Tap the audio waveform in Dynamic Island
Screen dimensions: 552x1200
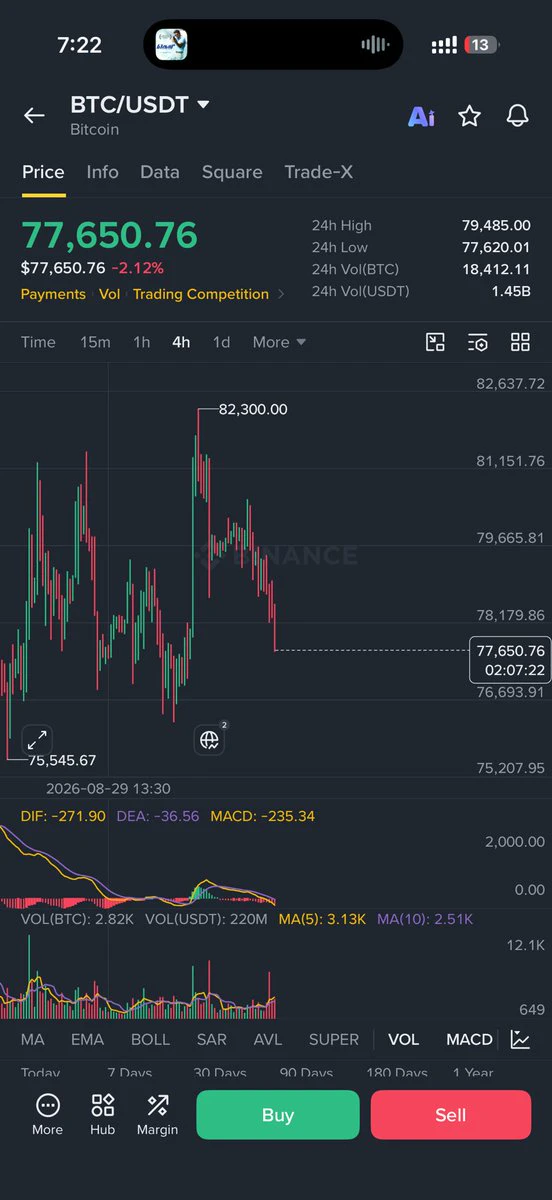(x=374, y=45)
